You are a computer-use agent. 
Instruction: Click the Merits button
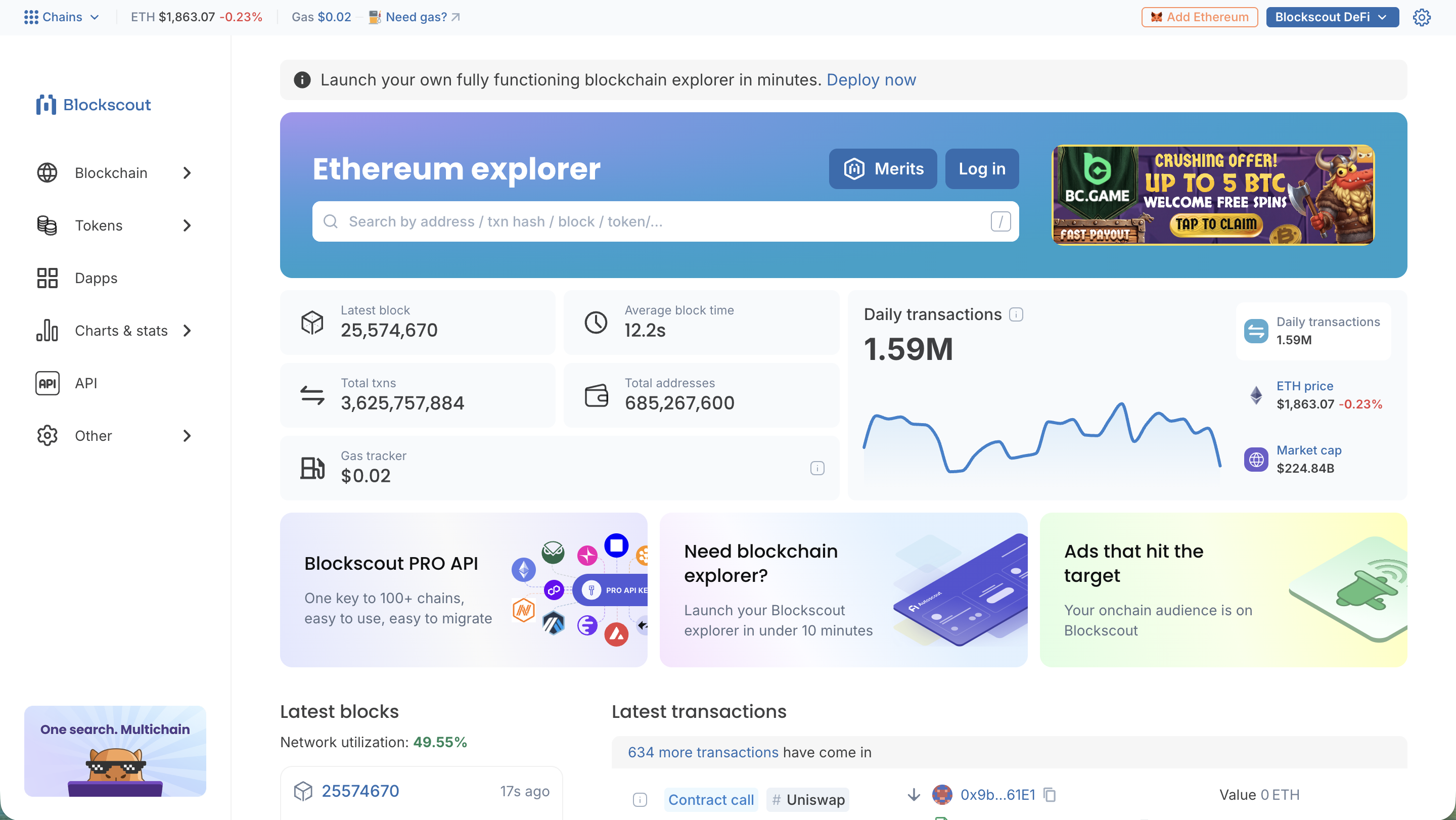882,168
